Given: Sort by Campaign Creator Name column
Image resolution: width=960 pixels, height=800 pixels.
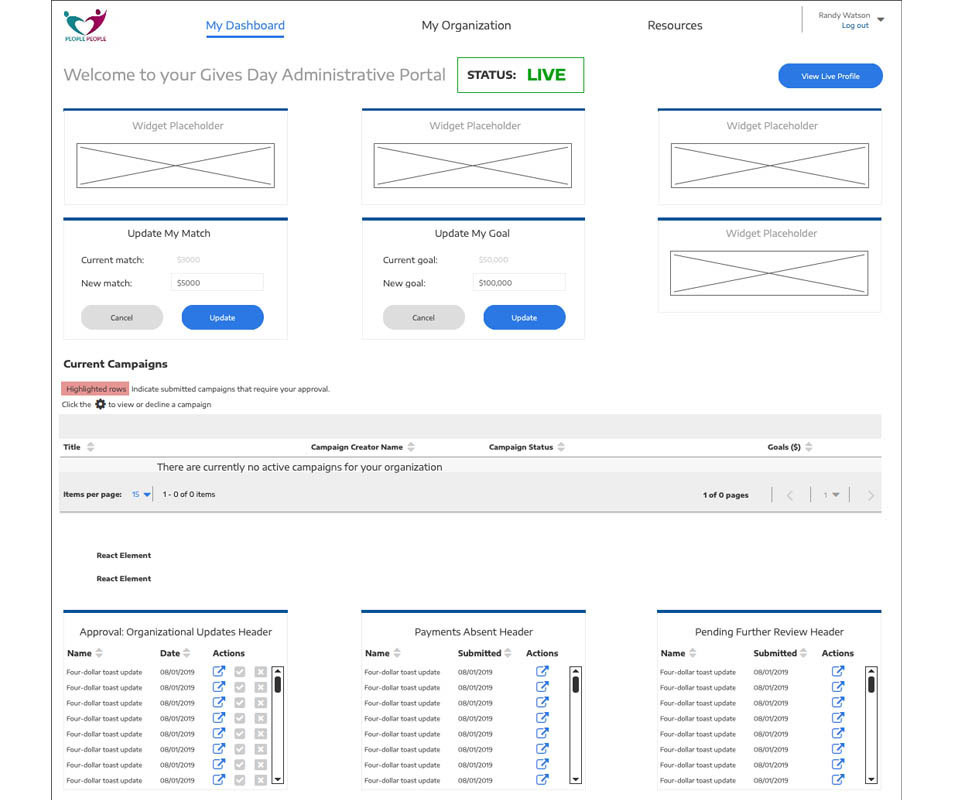Looking at the screenshot, I should pyautogui.click(x=411, y=447).
